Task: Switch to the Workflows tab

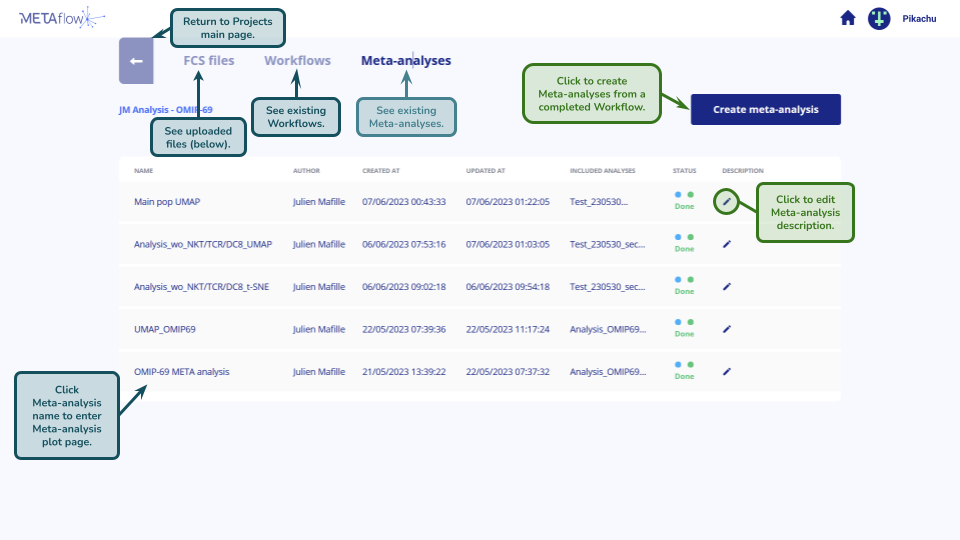Action: point(297,61)
